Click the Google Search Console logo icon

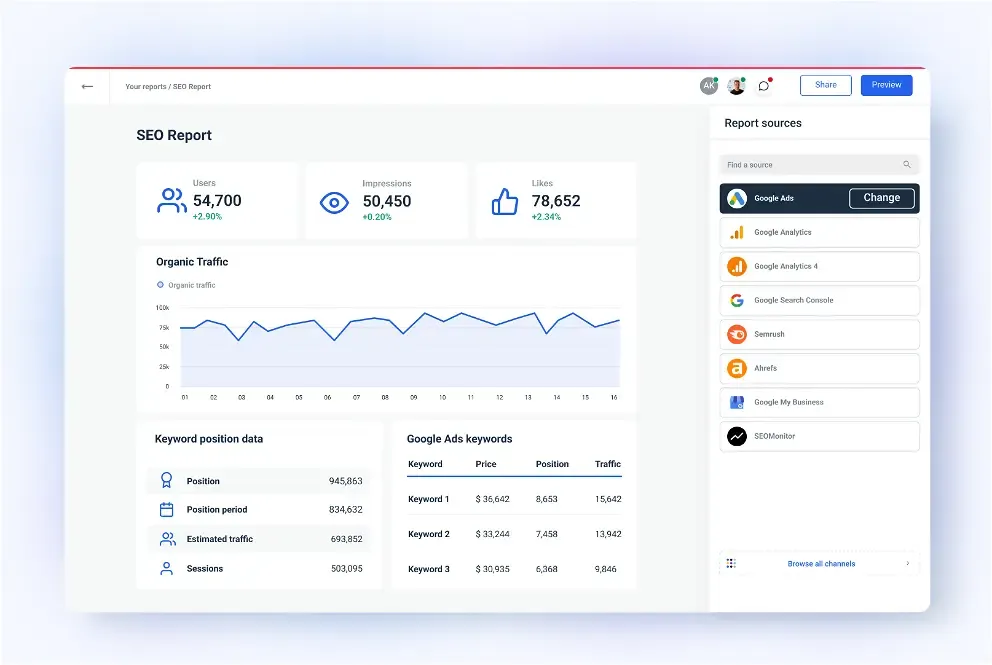coord(736,301)
